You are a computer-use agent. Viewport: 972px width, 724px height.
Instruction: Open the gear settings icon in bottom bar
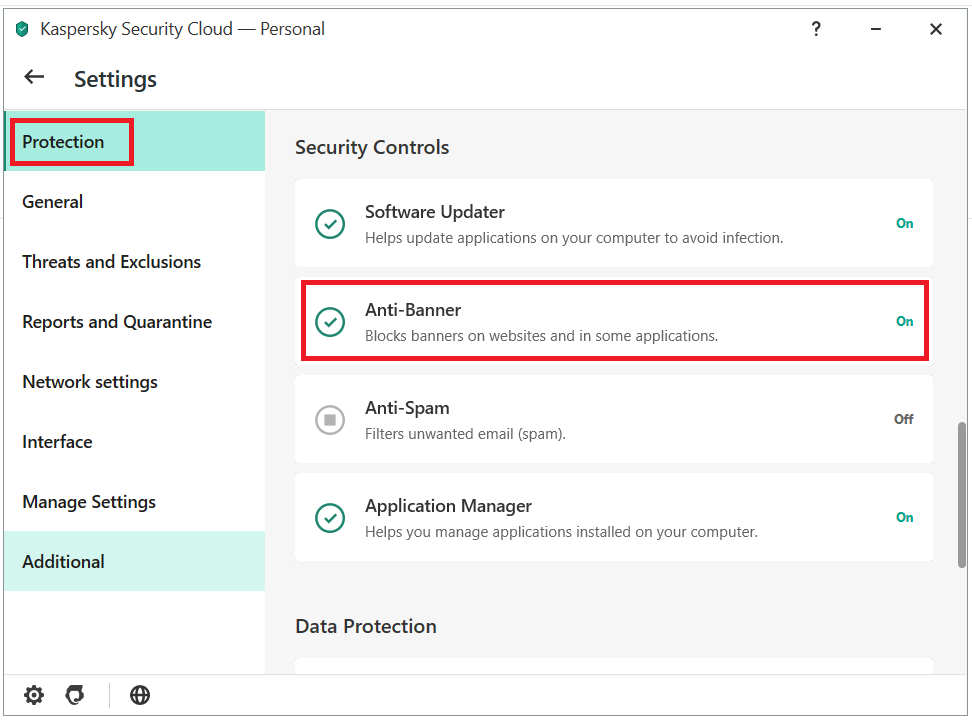[34, 695]
